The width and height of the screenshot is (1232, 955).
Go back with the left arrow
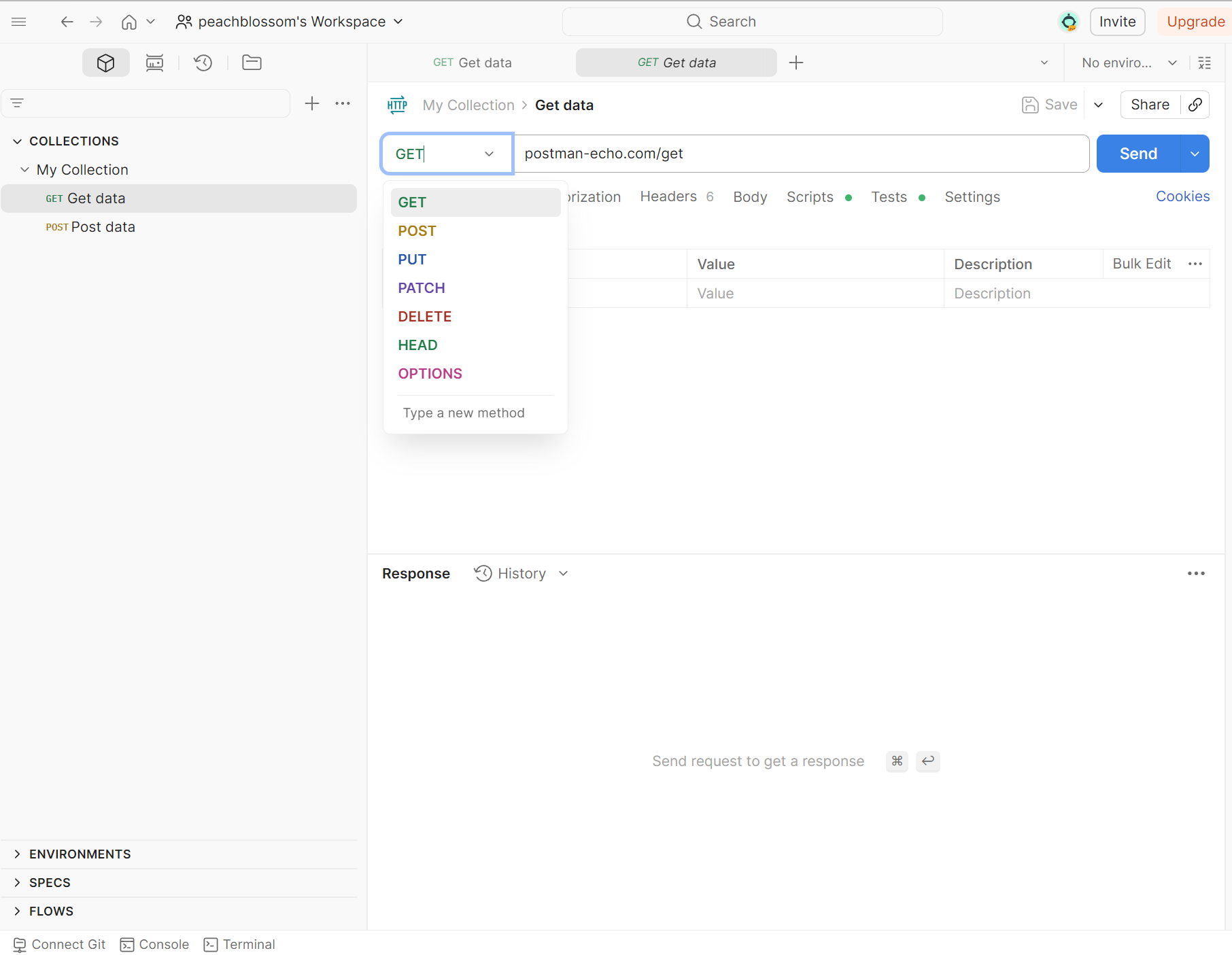pyautogui.click(x=67, y=22)
